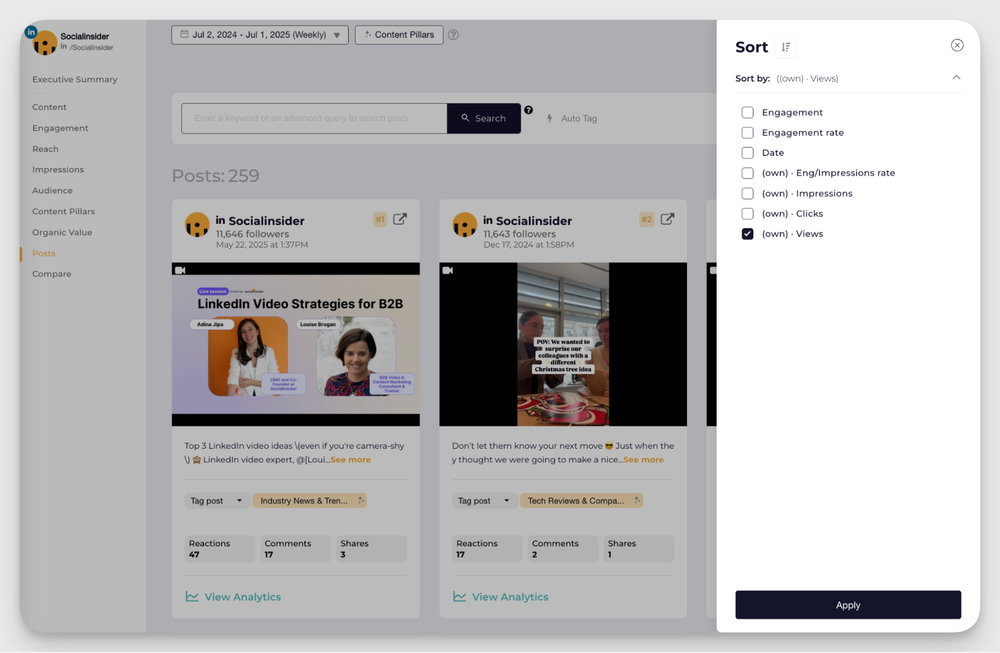Click the Auto Tag lightning icon
This screenshot has height=653, width=1000.
tap(549, 118)
